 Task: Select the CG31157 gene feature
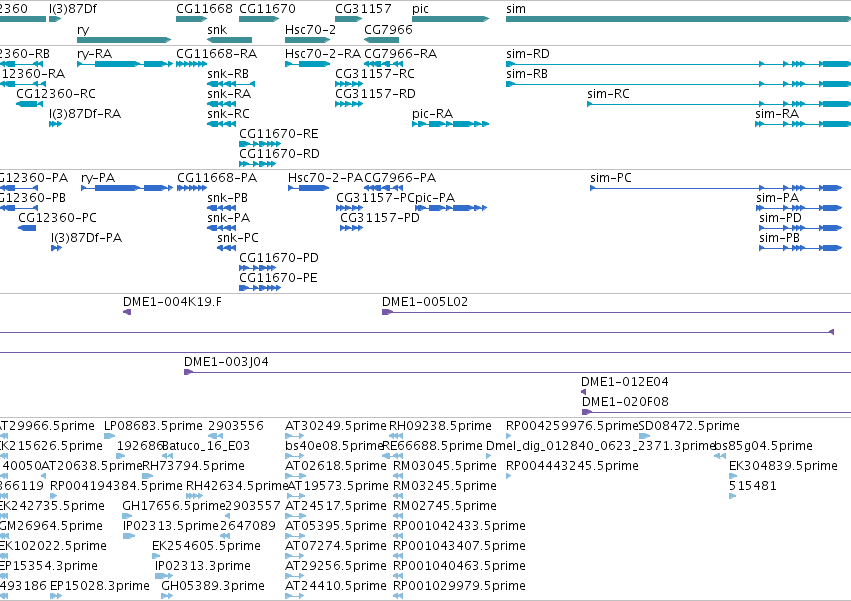point(348,19)
